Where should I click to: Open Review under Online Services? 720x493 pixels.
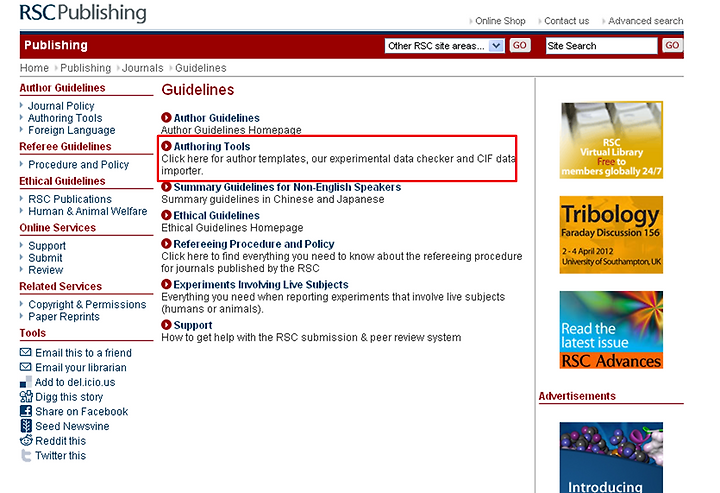[x=45, y=270]
